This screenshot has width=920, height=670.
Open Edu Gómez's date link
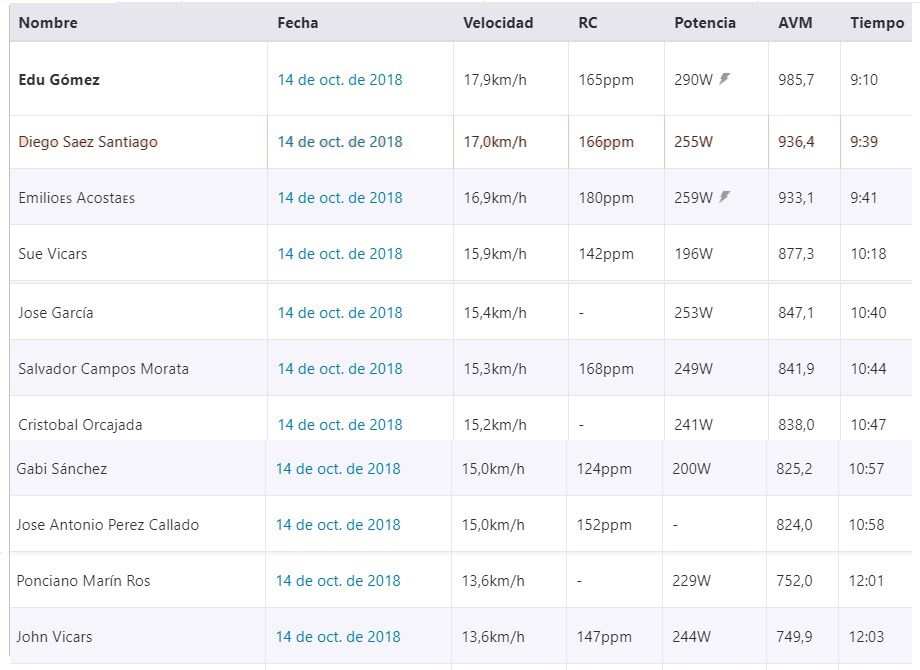(340, 80)
